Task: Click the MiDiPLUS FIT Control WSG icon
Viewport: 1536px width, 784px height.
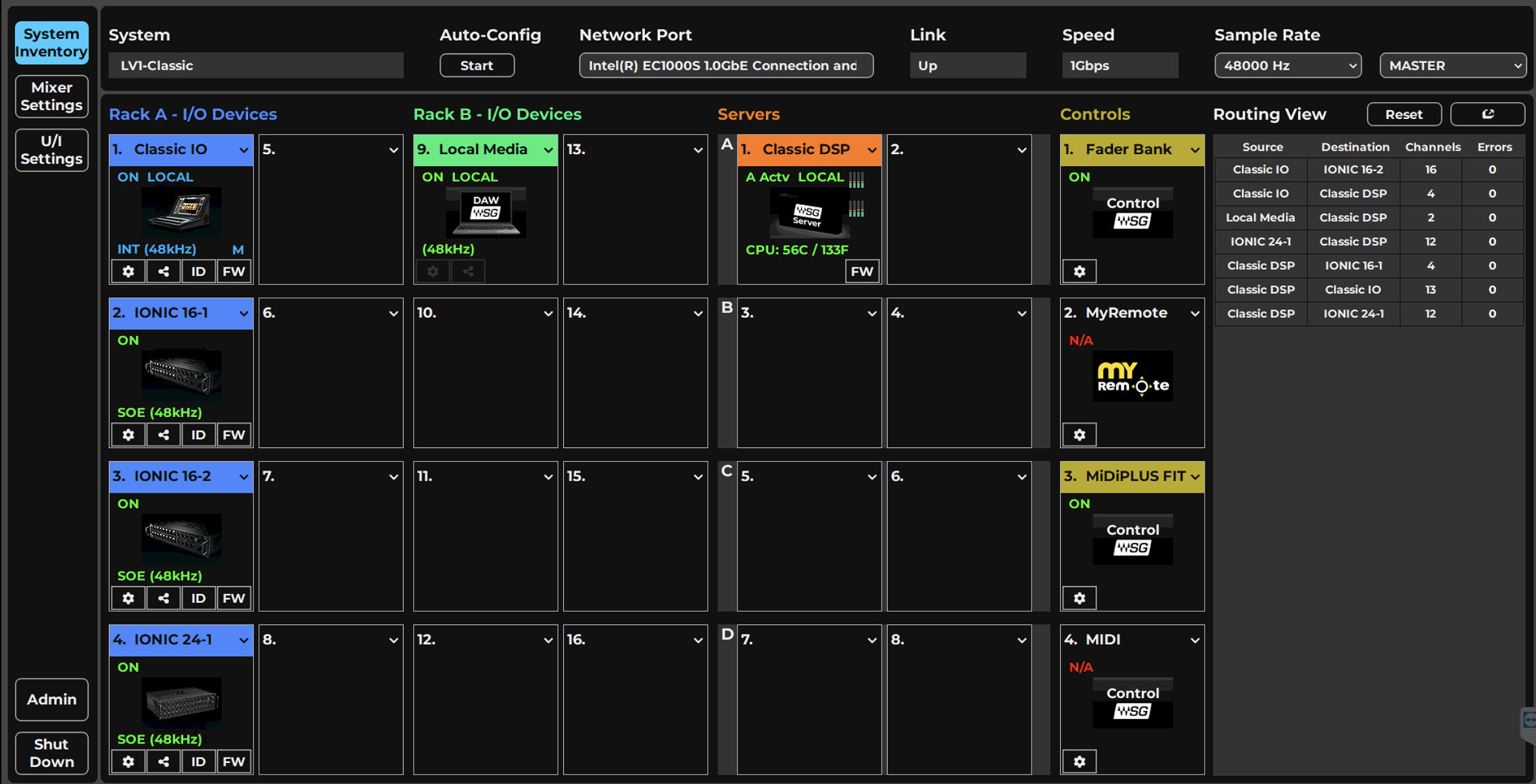Action: (1133, 539)
